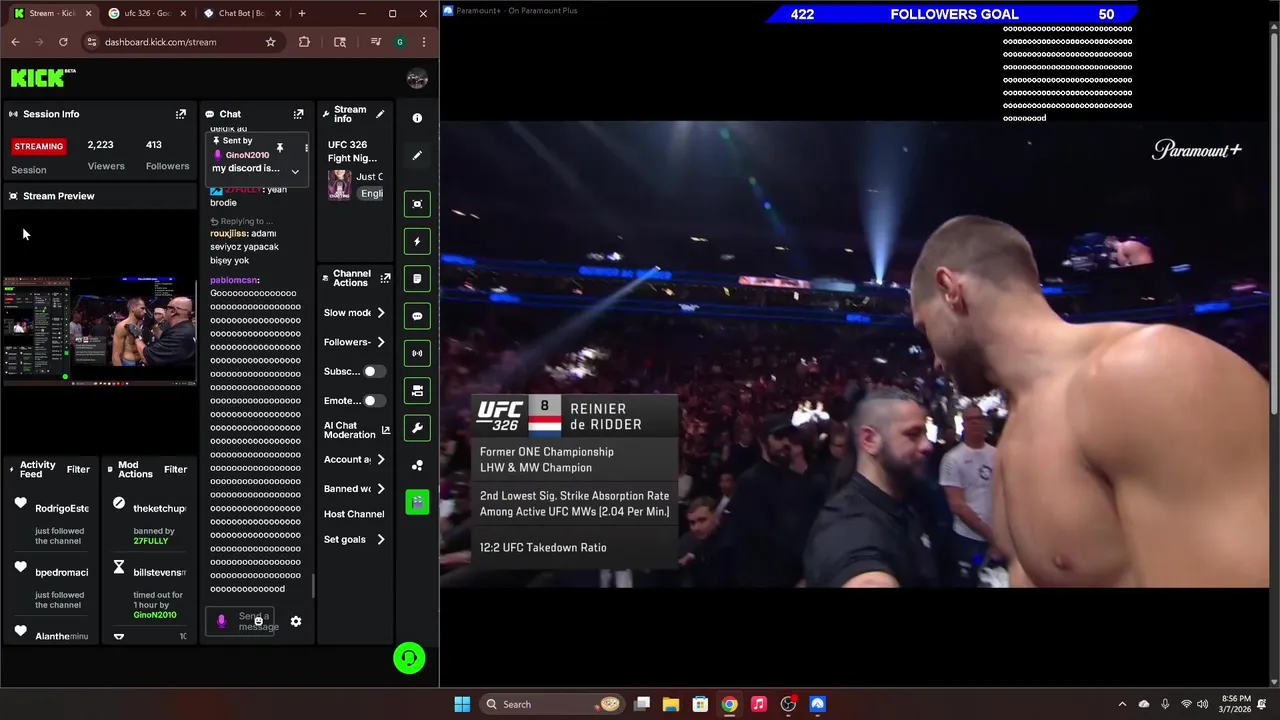Click the stream preview thumbnail
1280x720 pixels.
100,329
